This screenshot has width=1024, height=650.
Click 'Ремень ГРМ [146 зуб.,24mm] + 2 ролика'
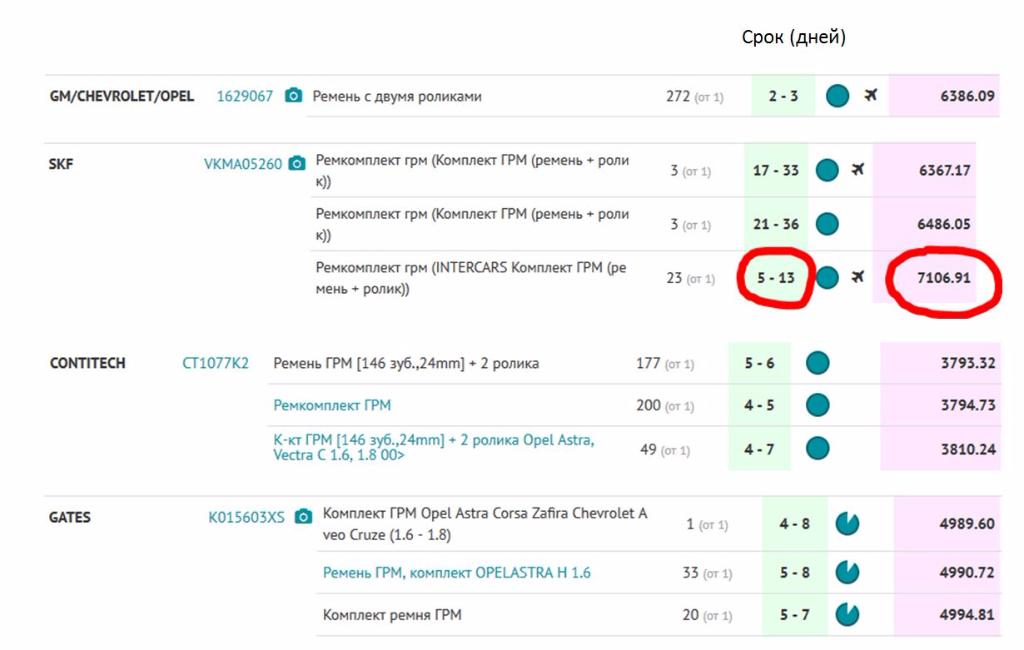[406, 363]
